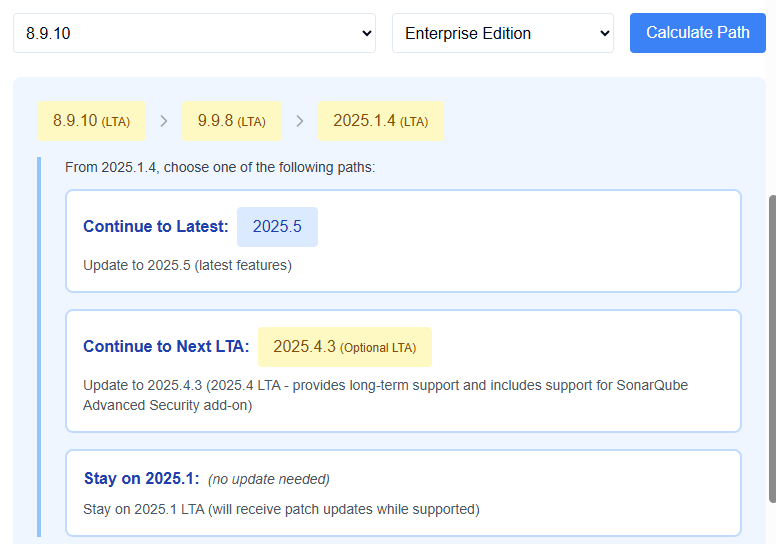Select the 8.9.10 (LTA) path badge

[91, 121]
